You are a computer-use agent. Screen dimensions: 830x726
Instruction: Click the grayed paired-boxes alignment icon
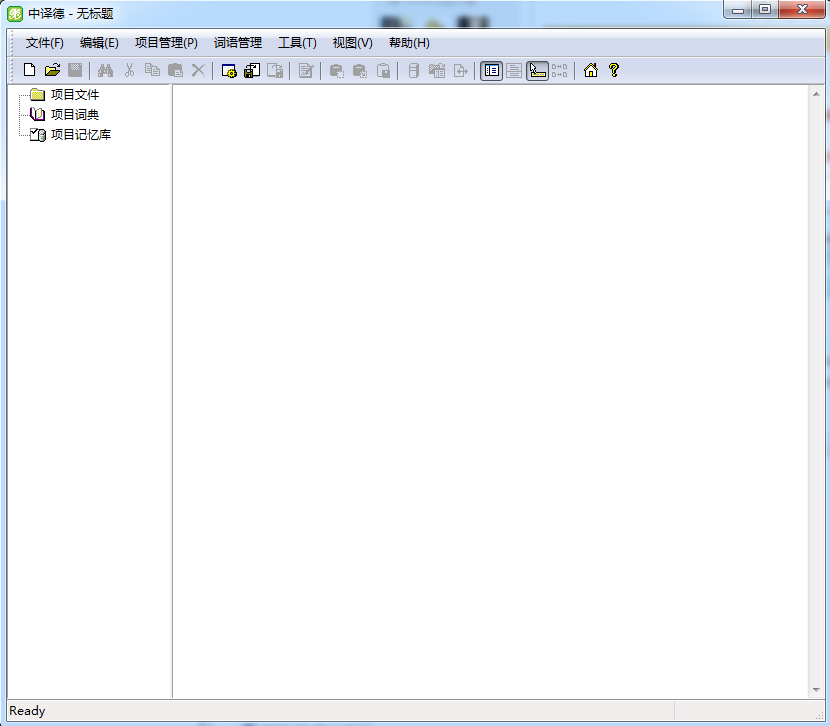[560, 70]
